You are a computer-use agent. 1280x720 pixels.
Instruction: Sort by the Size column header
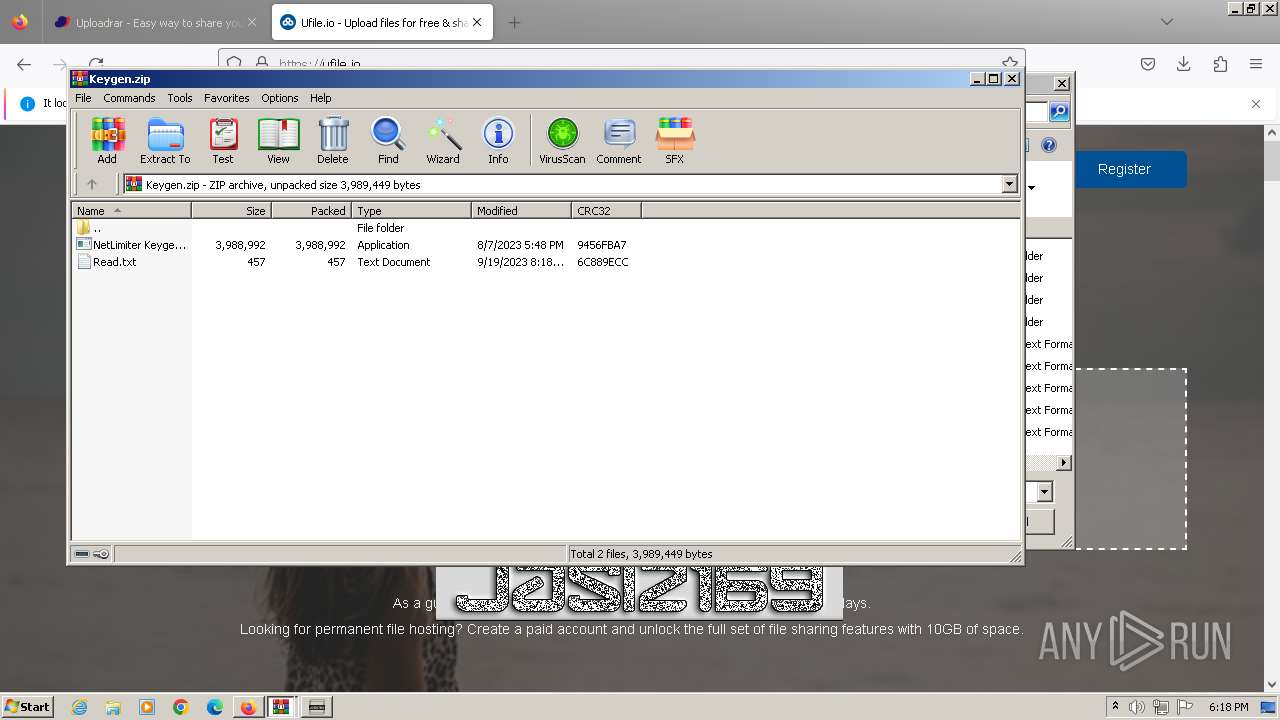click(231, 210)
